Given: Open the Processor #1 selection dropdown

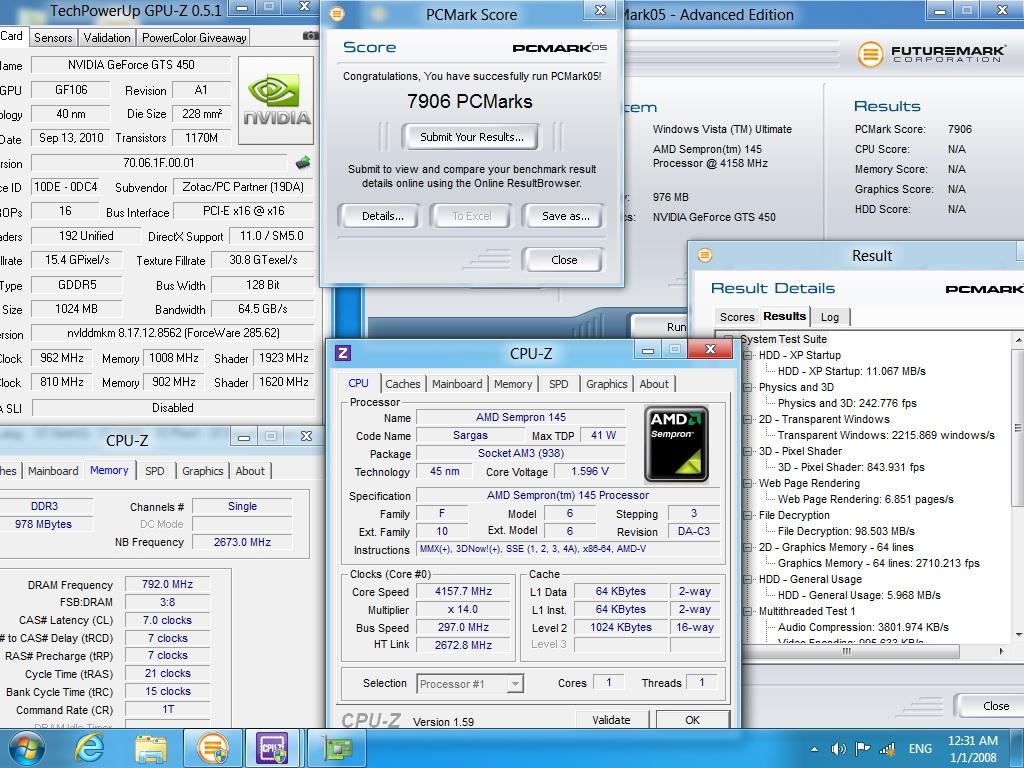Looking at the screenshot, I should (x=515, y=684).
